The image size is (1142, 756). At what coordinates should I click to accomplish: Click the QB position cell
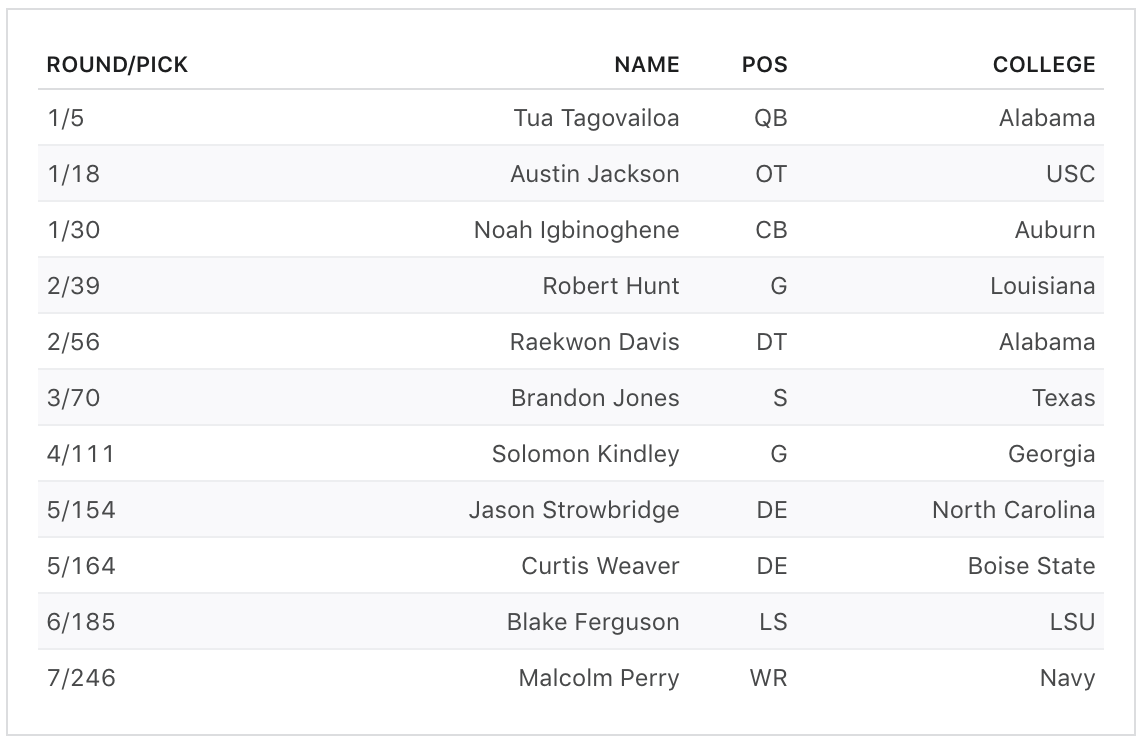tap(770, 118)
